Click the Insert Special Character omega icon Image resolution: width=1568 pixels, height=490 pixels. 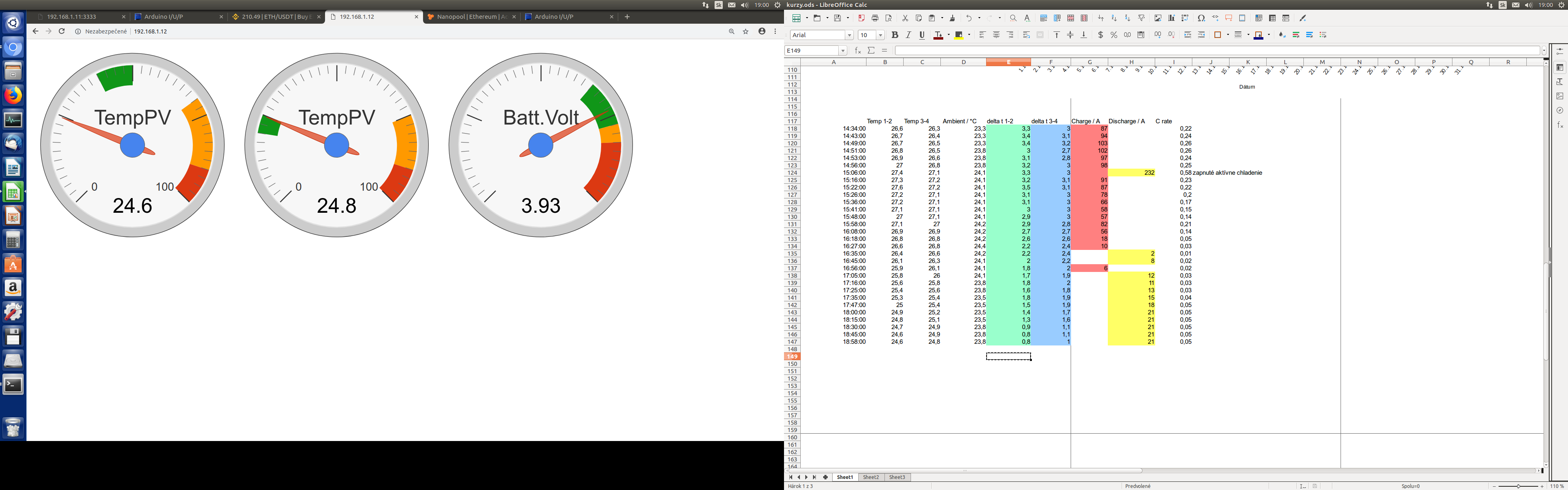(x=1201, y=18)
